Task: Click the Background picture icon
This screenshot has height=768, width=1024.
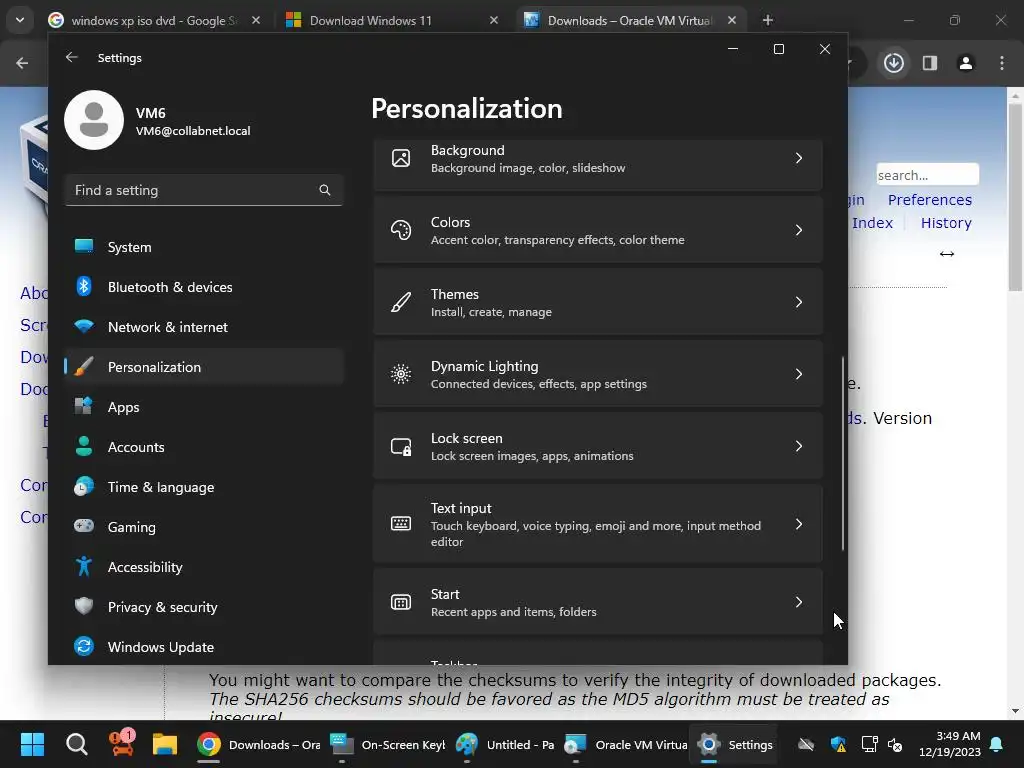Action: click(x=401, y=158)
